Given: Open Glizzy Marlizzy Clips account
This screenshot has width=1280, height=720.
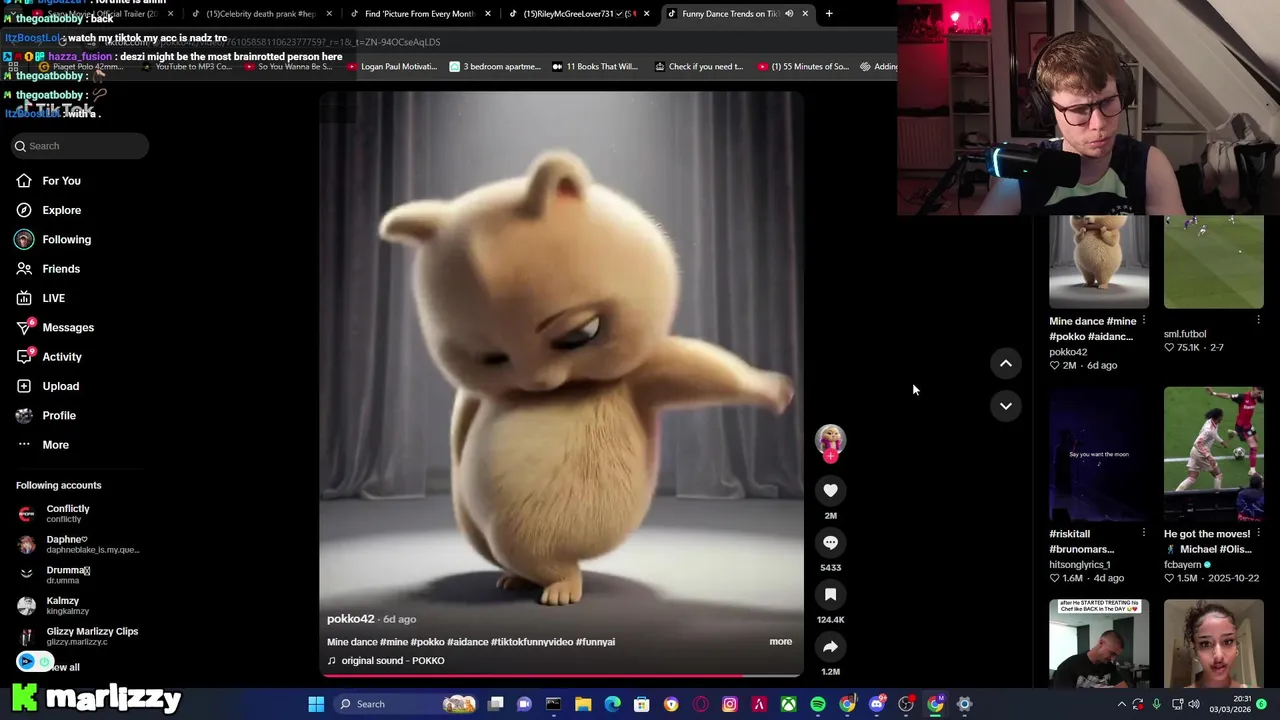Looking at the screenshot, I should [x=78, y=636].
